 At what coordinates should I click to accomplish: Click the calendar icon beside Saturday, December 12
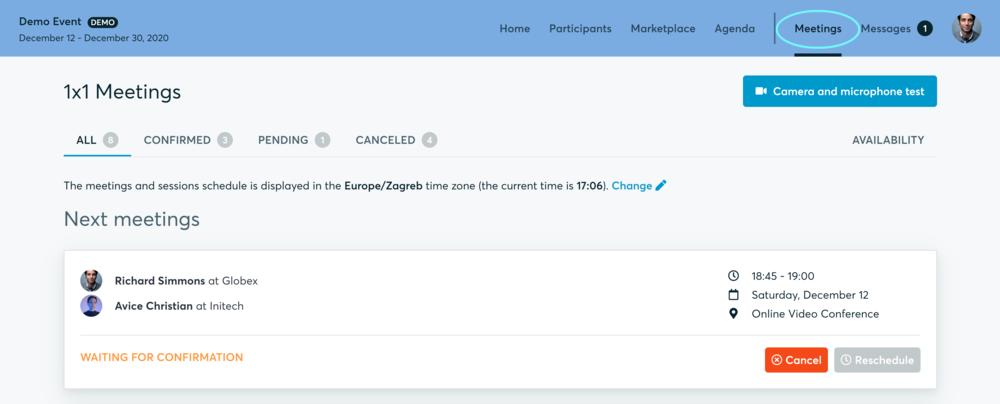click(x=733, y=295)
